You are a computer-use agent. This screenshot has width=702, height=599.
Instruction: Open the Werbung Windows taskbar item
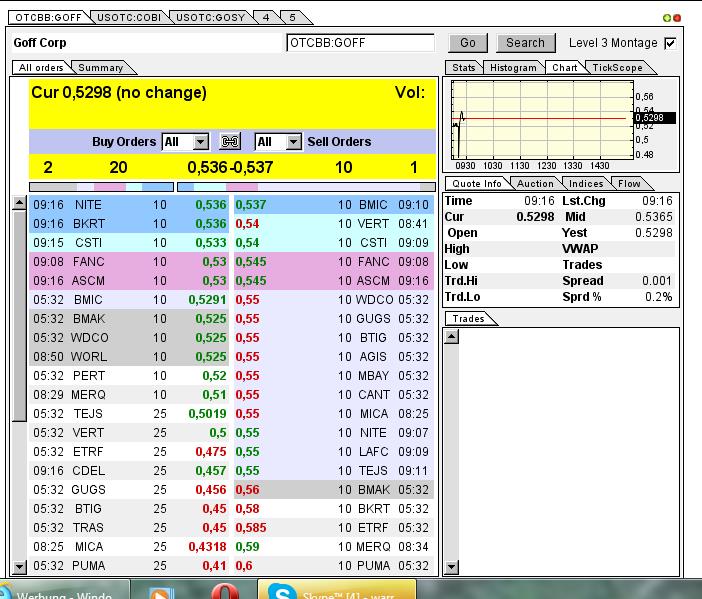pos(65,589)
